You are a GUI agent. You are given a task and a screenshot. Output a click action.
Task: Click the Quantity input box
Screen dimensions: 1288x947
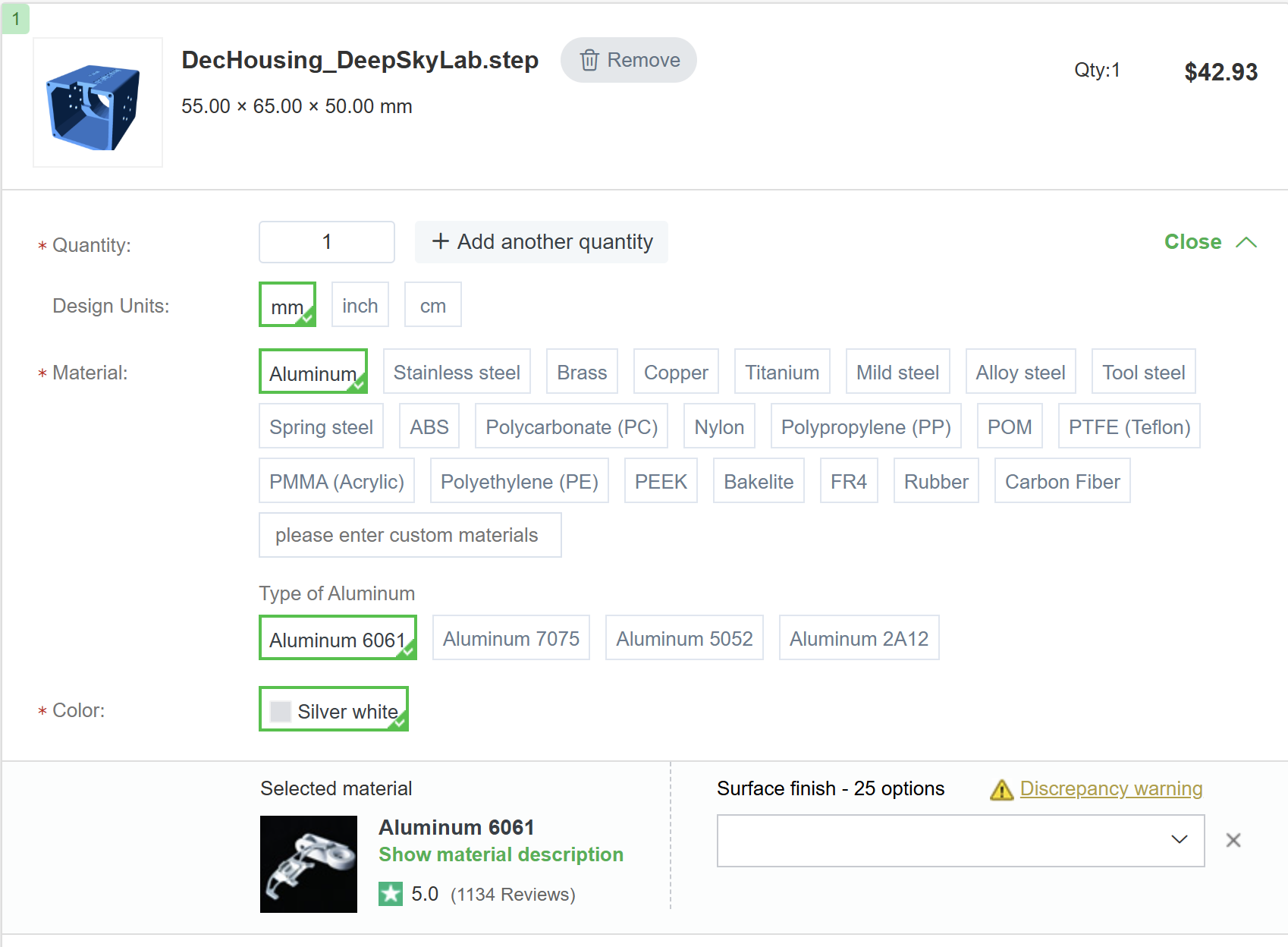327,242
